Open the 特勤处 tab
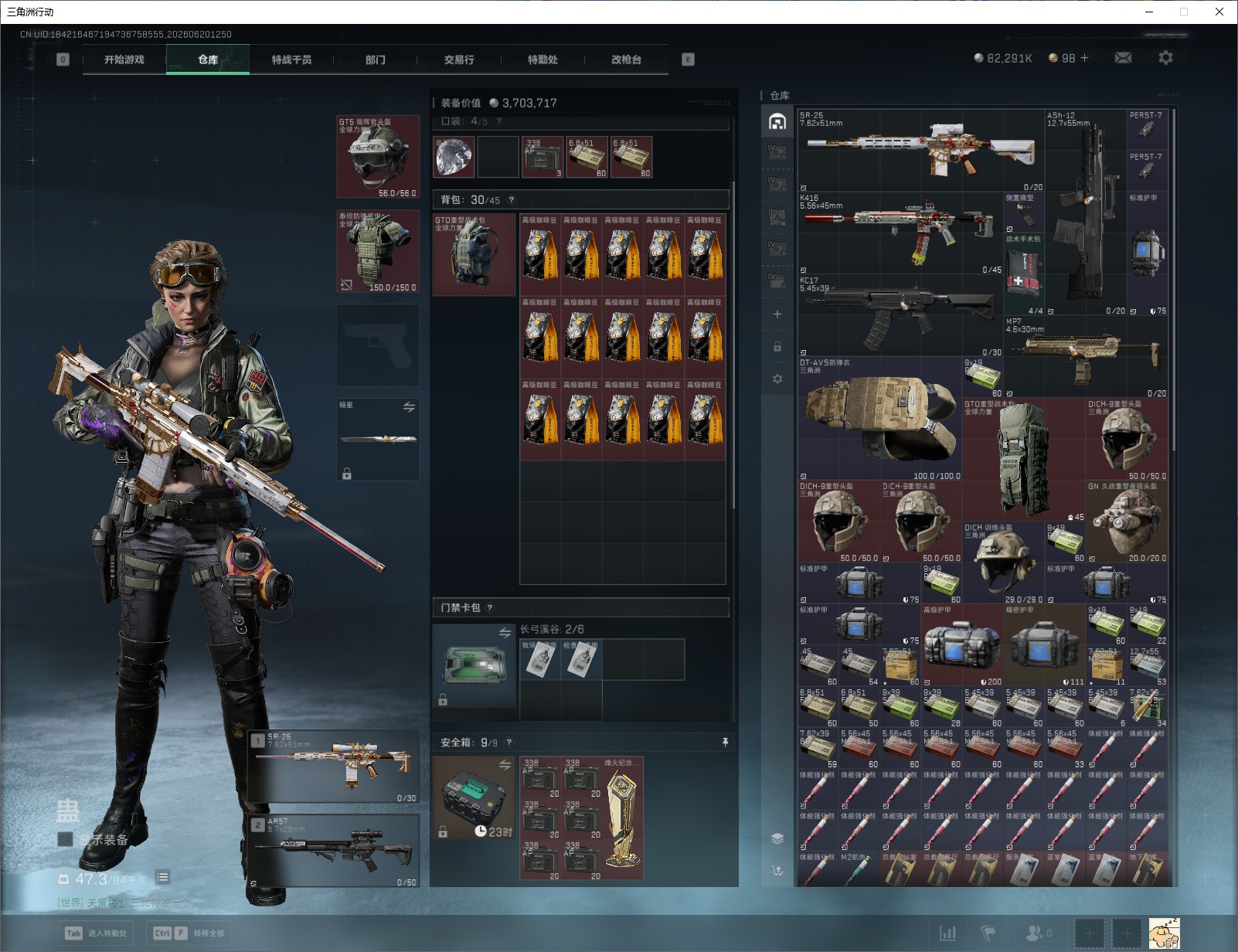 (x=542, y=59)
